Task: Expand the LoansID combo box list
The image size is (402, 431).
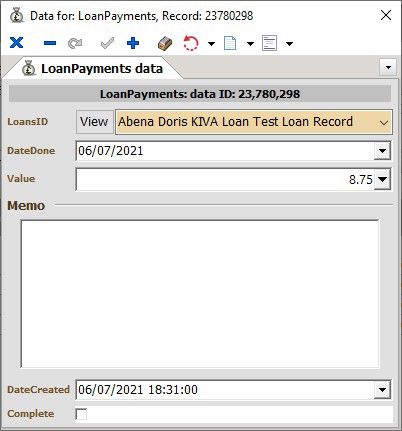Action: (384, 122)
